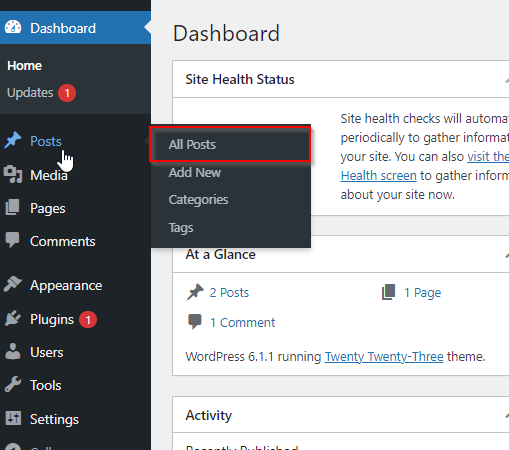The height and width of the screenshot is (450, 509).
Task: Open Updates submenu entry
Action: 30,93
